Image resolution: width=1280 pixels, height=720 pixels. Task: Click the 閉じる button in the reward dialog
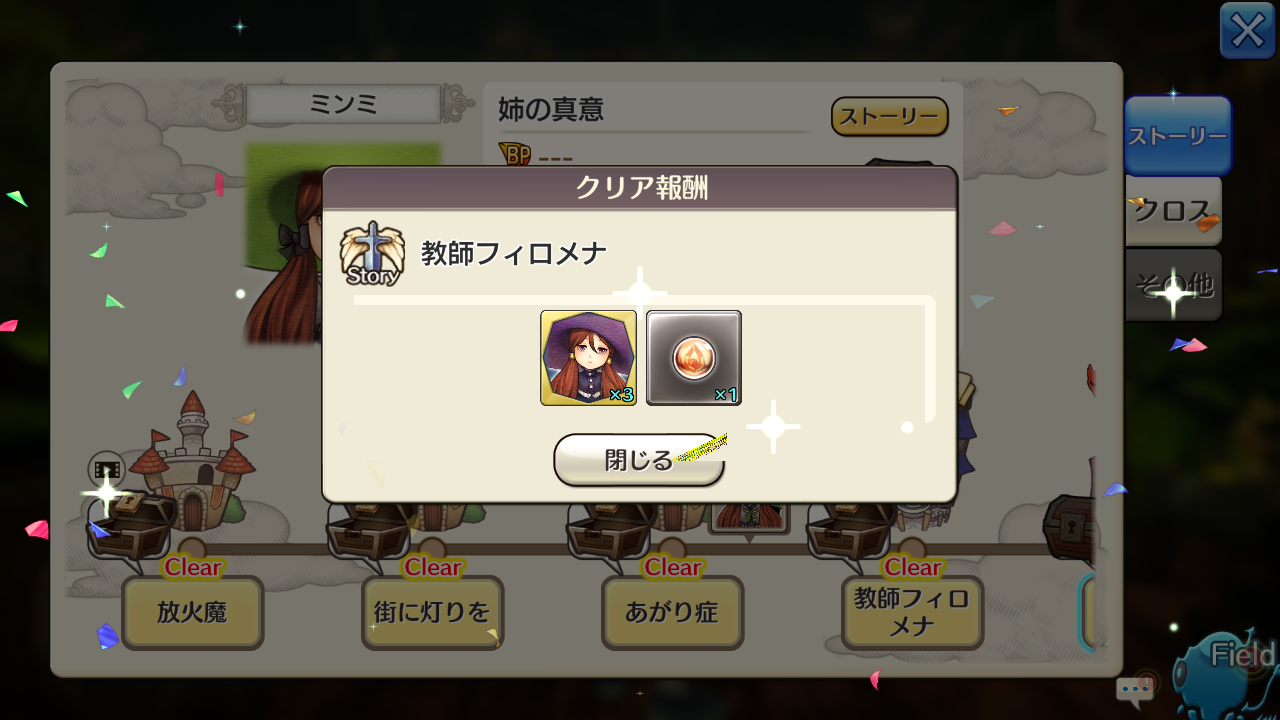[639, 459]
